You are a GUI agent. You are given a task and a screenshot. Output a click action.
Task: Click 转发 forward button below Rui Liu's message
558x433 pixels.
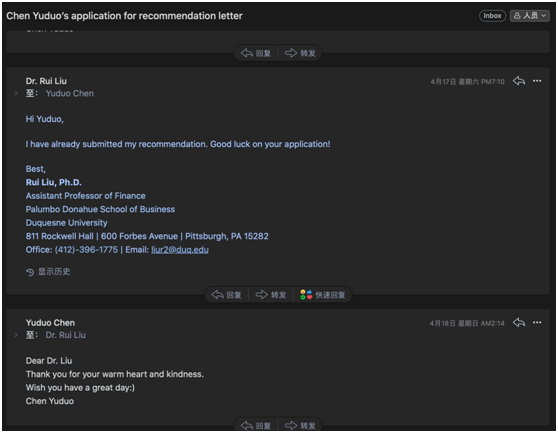click(271, 295)
